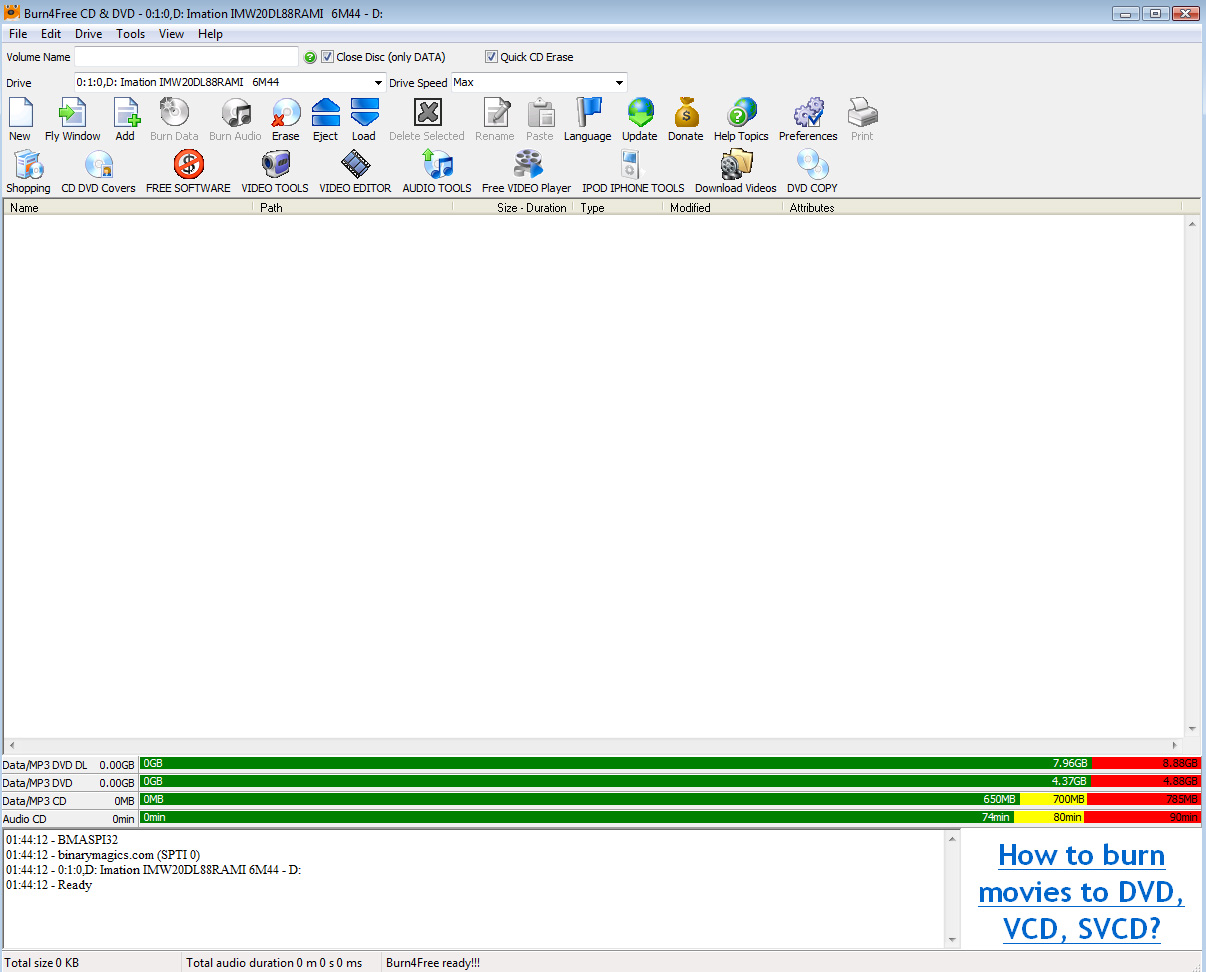Click 'Burn4Free ready!!!' status text

pyautogui.click(x=433, y=963)
